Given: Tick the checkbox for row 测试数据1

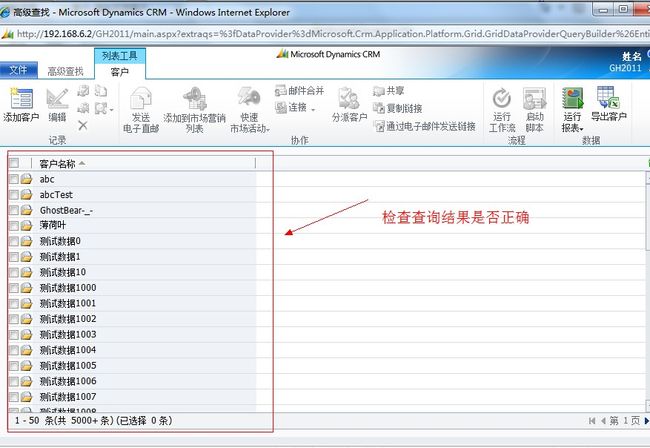Looking at the screenshot, I should (x=14, y=257).
